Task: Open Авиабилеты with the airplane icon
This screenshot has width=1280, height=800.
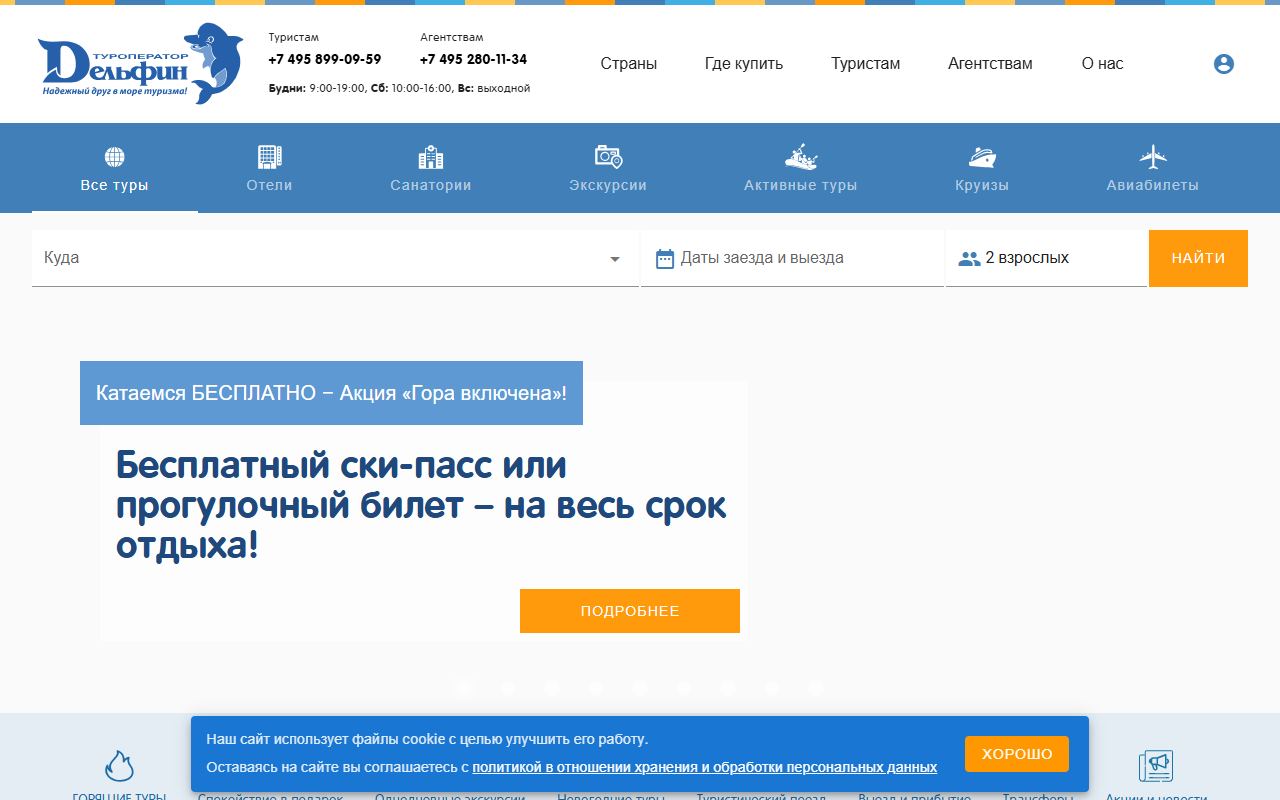Action: pyautogui.click(x=1153, y=168)
